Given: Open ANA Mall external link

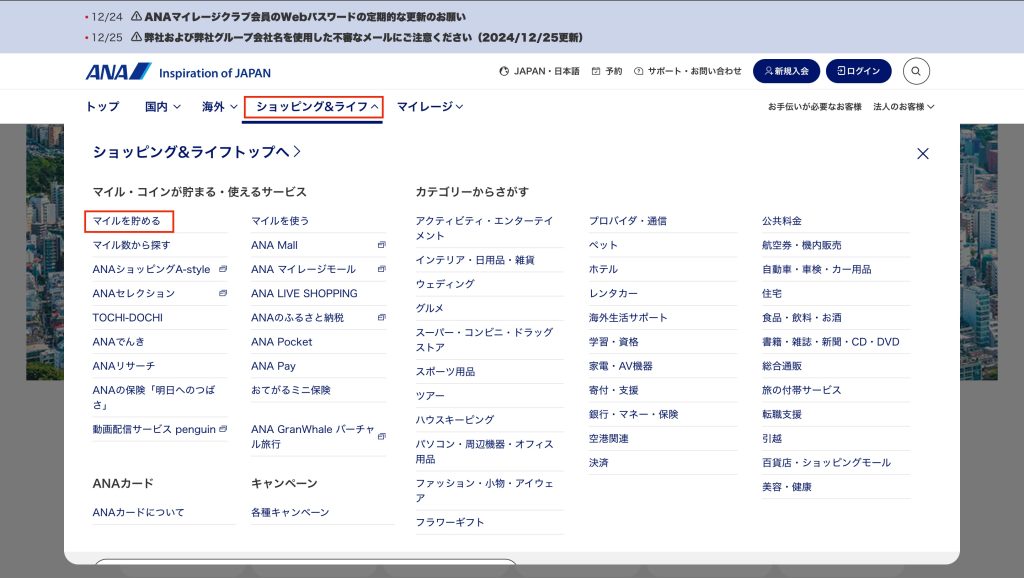Looking at the screenshot, I should (275, 245).
